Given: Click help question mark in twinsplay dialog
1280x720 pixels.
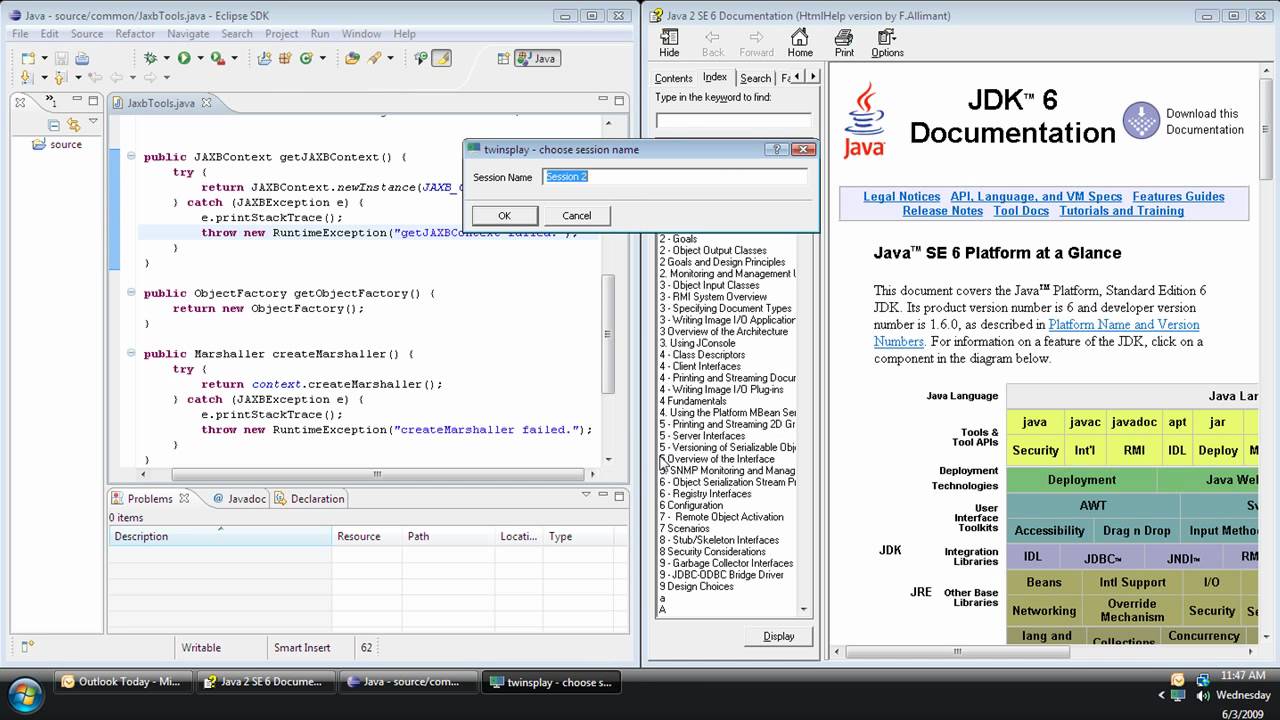Looking at the screenshot, I should coord(776,149).
